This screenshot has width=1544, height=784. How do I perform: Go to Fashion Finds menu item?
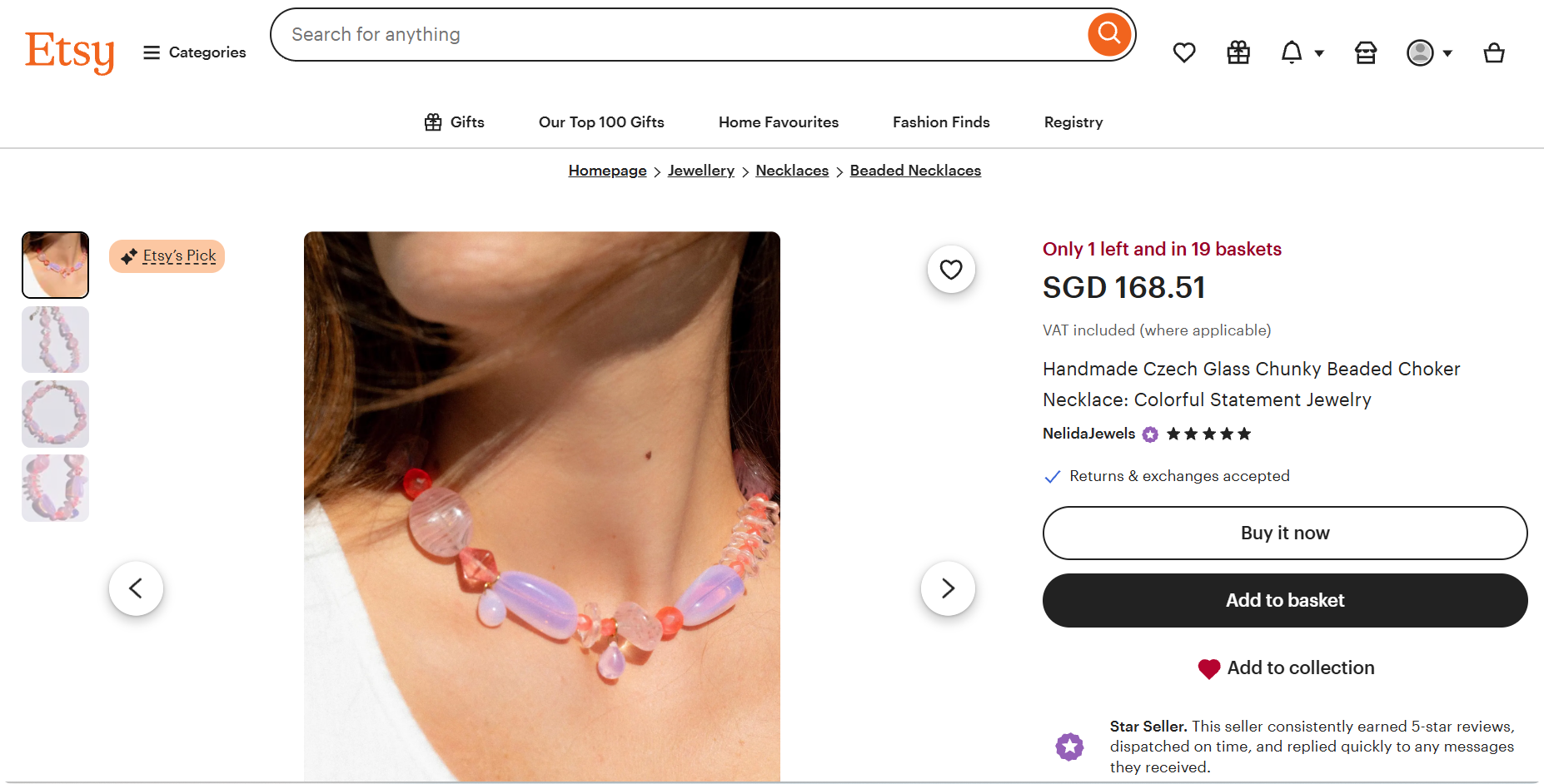pos(941,122)
